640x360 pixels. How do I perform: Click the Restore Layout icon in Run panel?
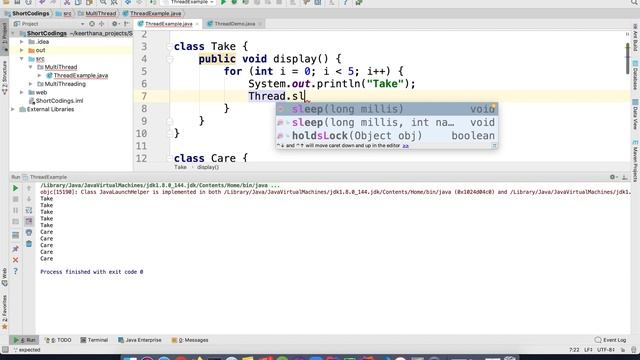[16, 236]
